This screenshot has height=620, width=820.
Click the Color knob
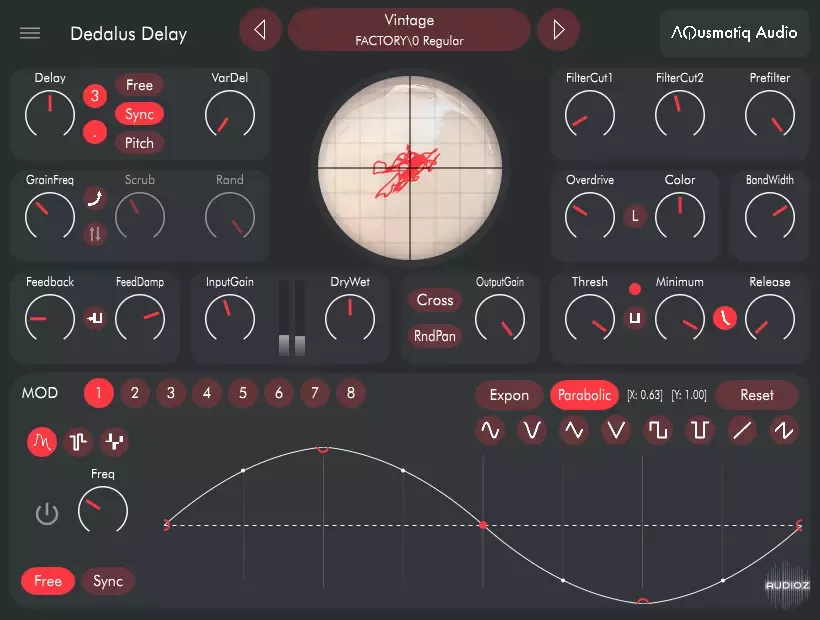pyautogui.click(x=679, y=216)
